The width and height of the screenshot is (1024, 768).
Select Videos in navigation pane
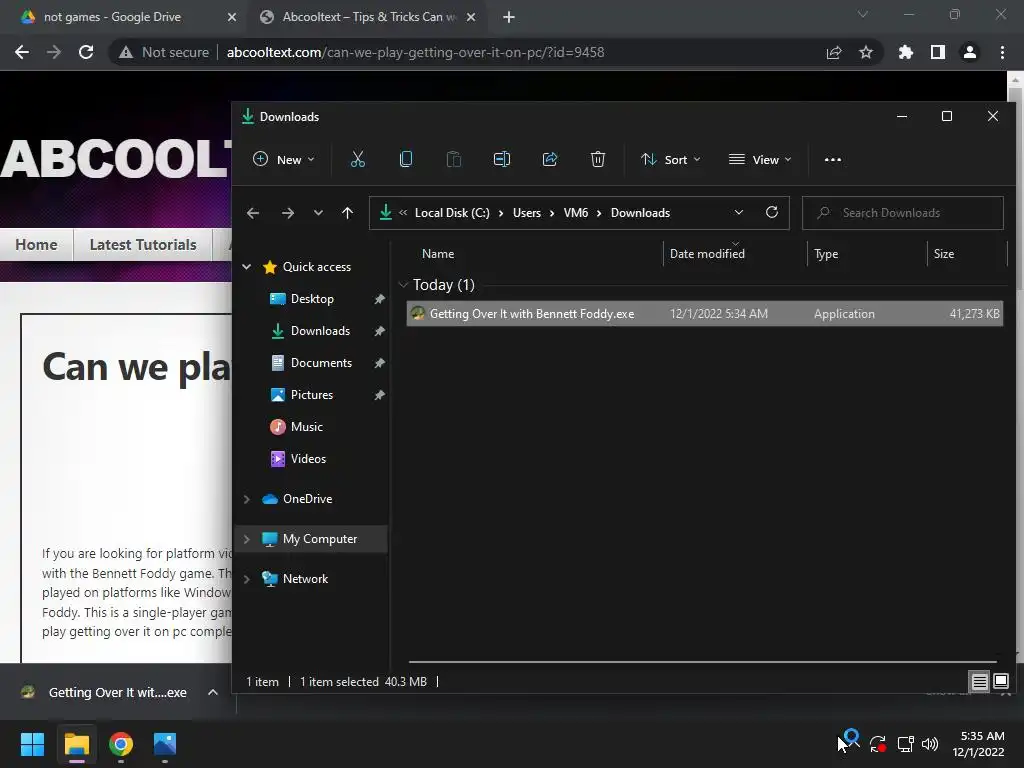click(x=308, y=459)
